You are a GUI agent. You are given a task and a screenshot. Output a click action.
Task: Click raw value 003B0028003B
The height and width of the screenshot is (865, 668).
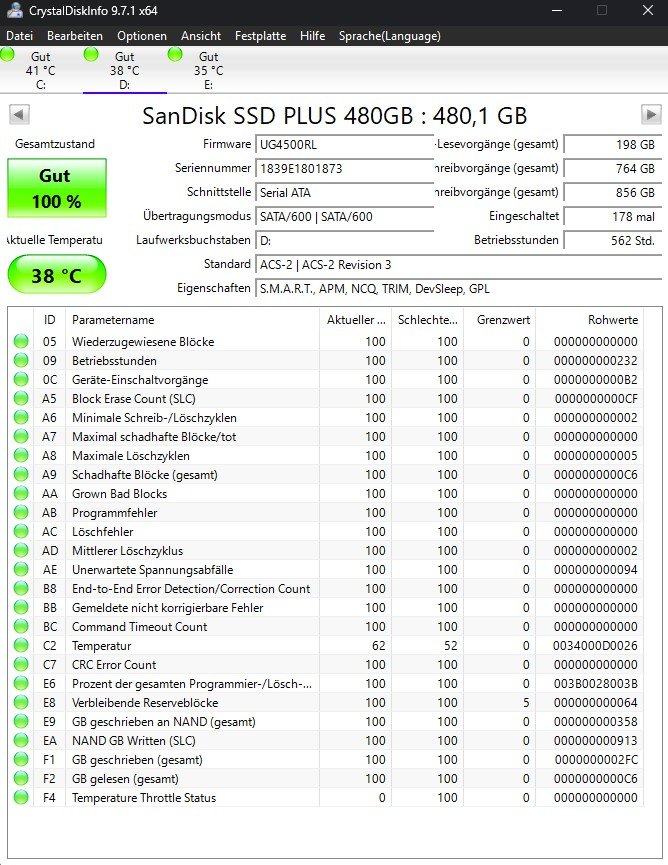pos(596,684)
